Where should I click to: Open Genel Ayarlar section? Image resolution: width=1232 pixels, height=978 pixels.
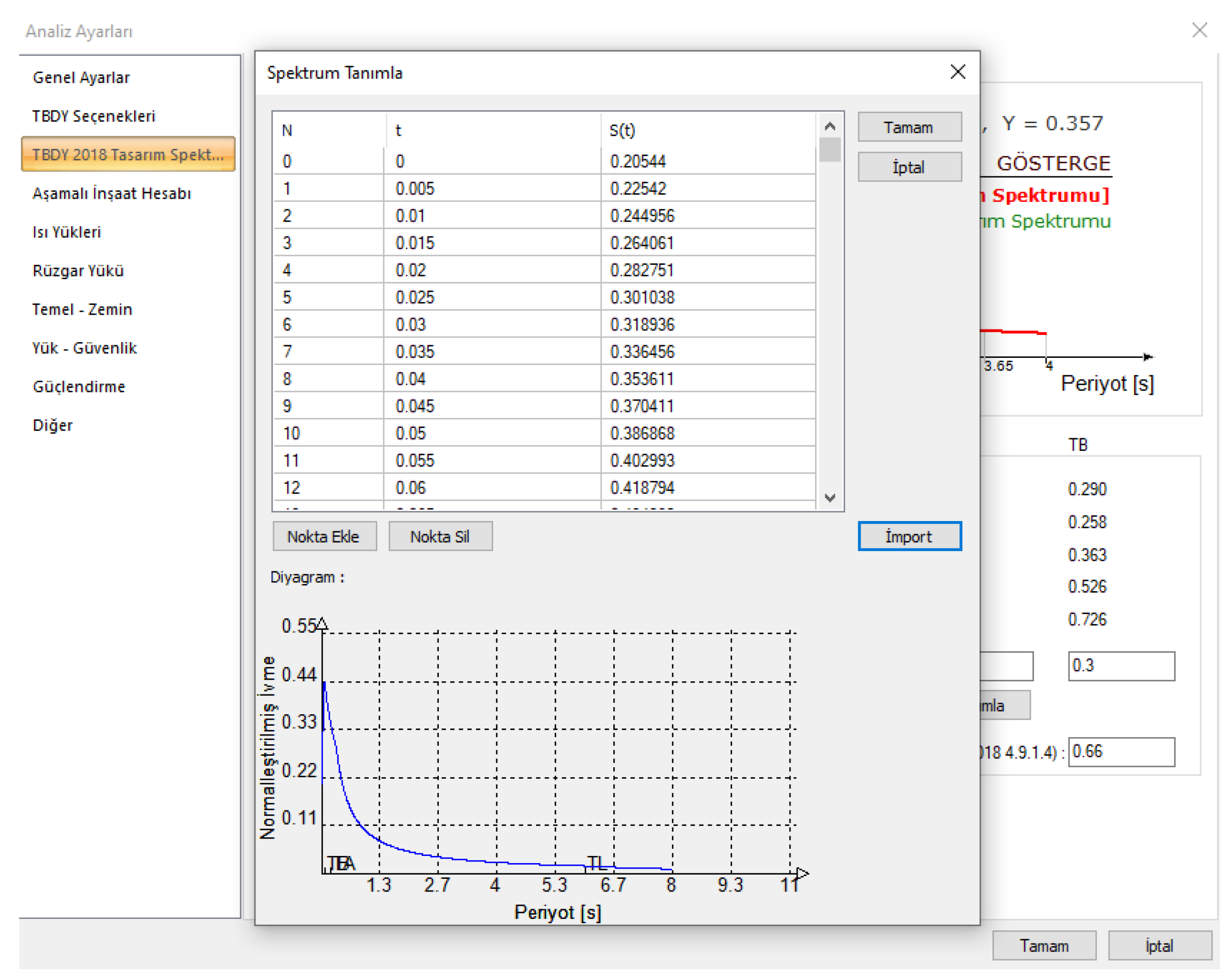[x=81, y=77]
